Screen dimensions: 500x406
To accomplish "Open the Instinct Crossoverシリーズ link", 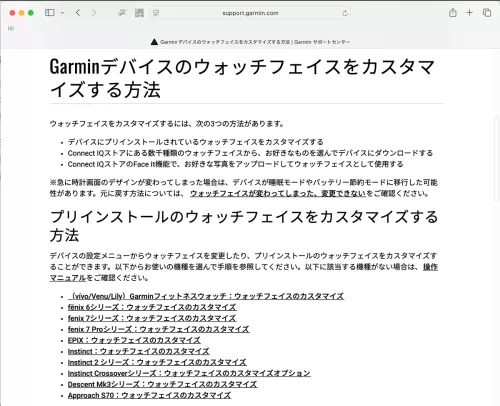I will tap(189, 373).
